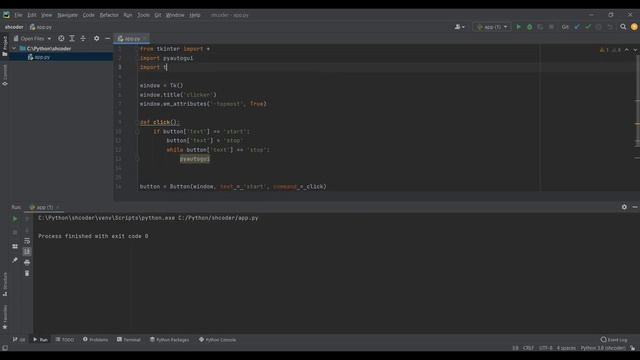Click the Git commit green checkmark

(x=588, y=27)
